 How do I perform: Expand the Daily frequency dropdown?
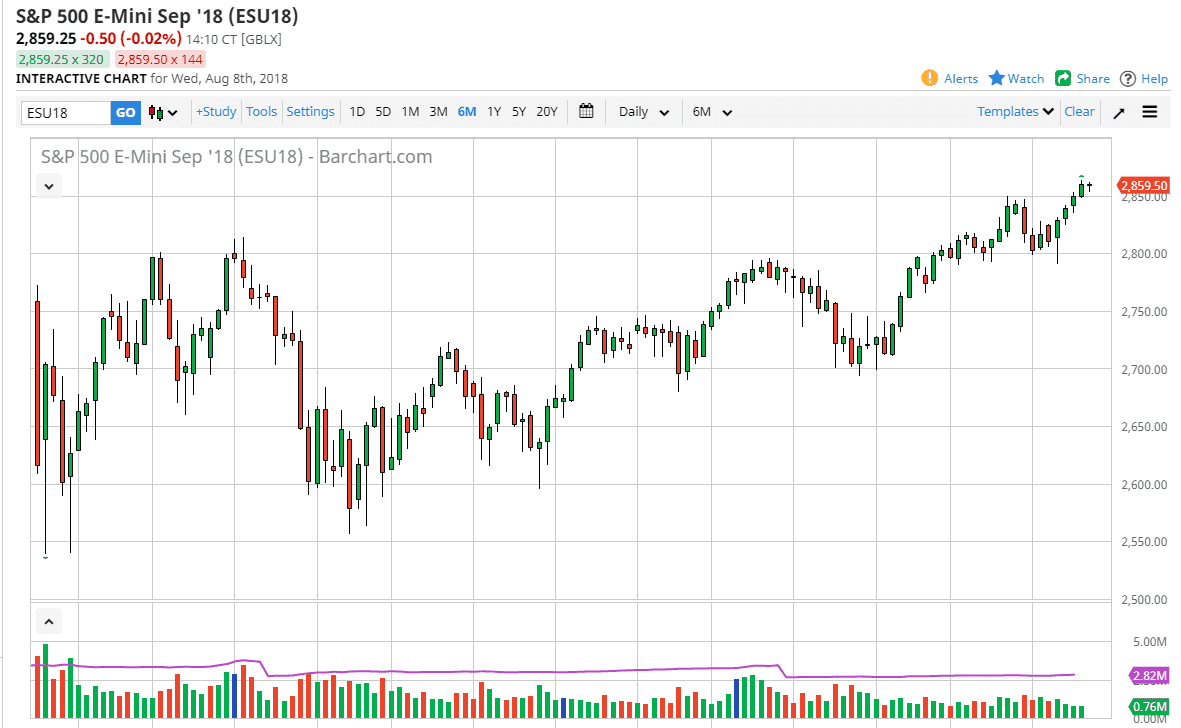(x=642, y=112)
